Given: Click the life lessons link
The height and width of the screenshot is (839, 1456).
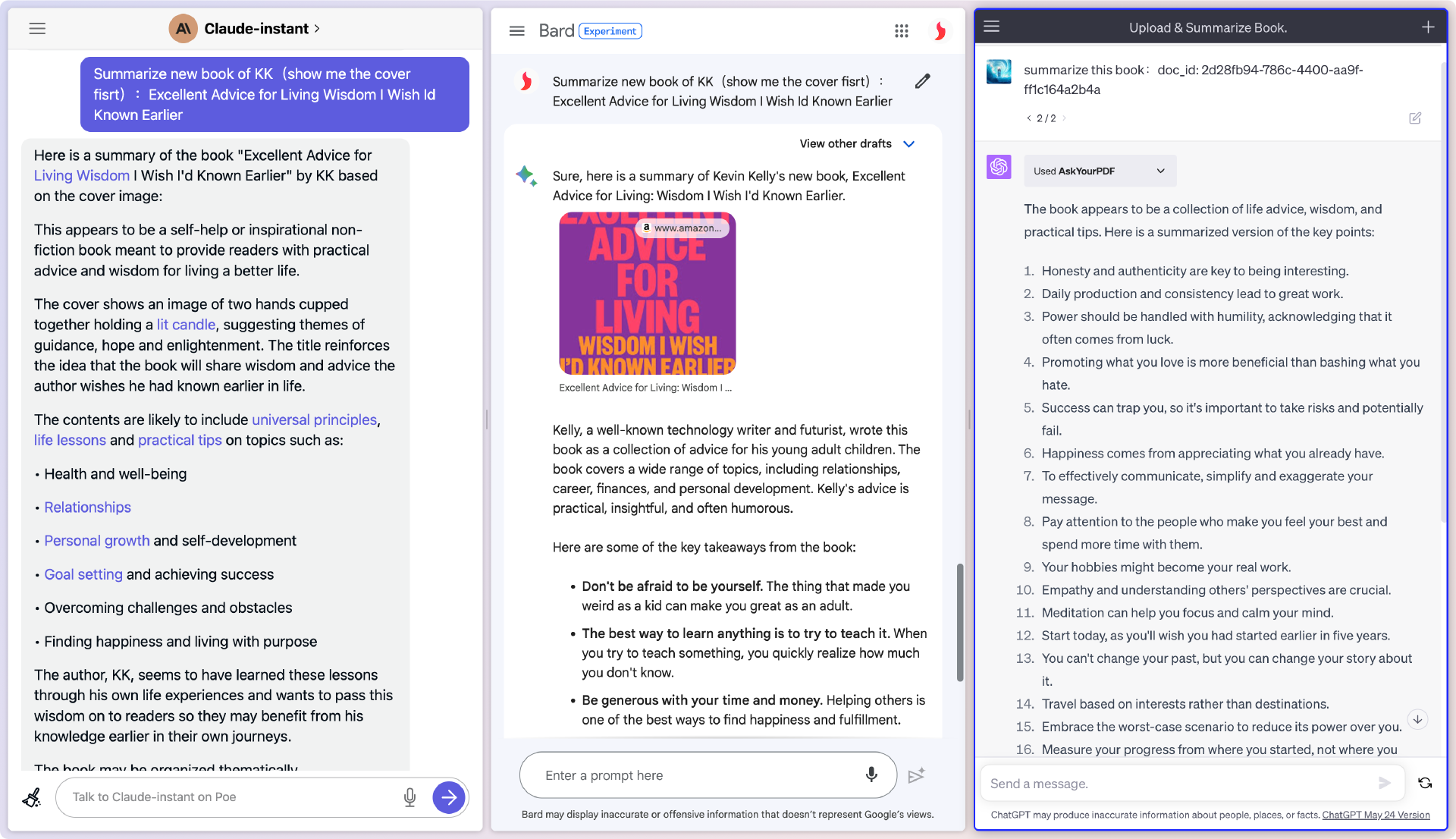Looking at the screenshot, I should 70,440.
